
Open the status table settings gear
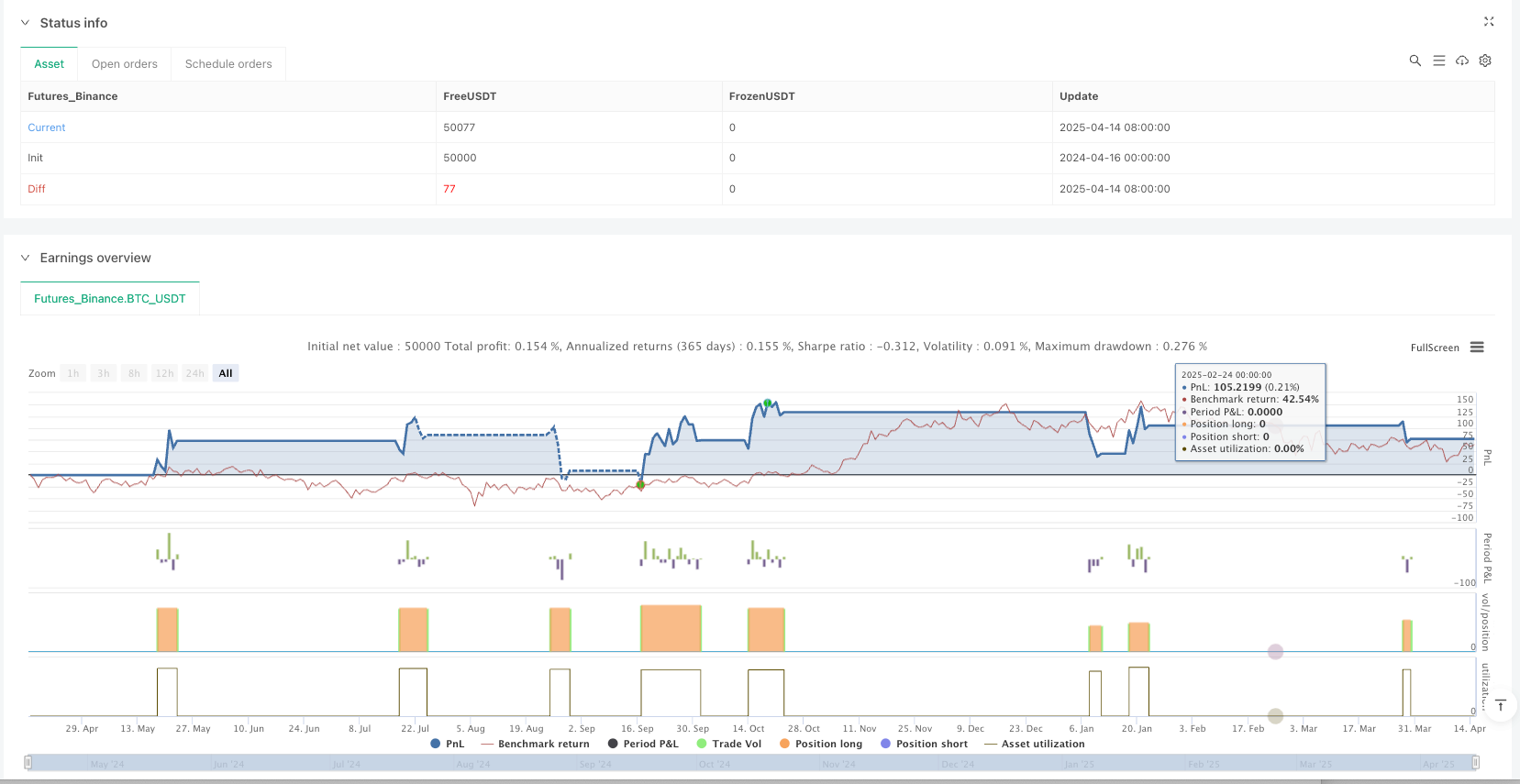click(1485, 61)
